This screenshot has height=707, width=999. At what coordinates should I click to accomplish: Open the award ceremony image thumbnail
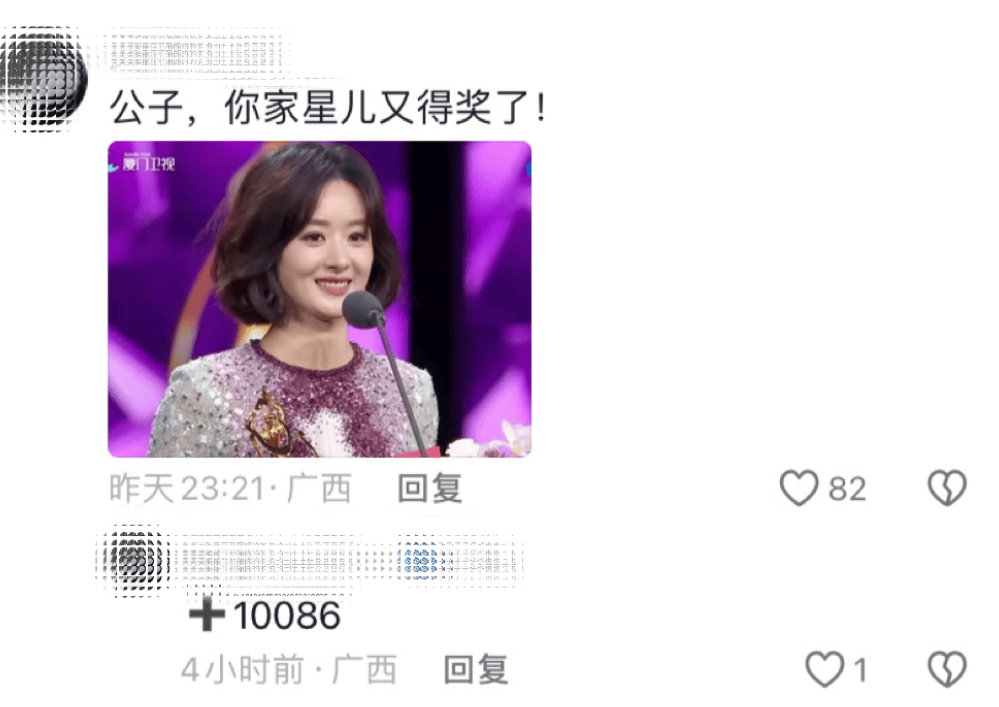pyautogui.click(x=319, y=299)
